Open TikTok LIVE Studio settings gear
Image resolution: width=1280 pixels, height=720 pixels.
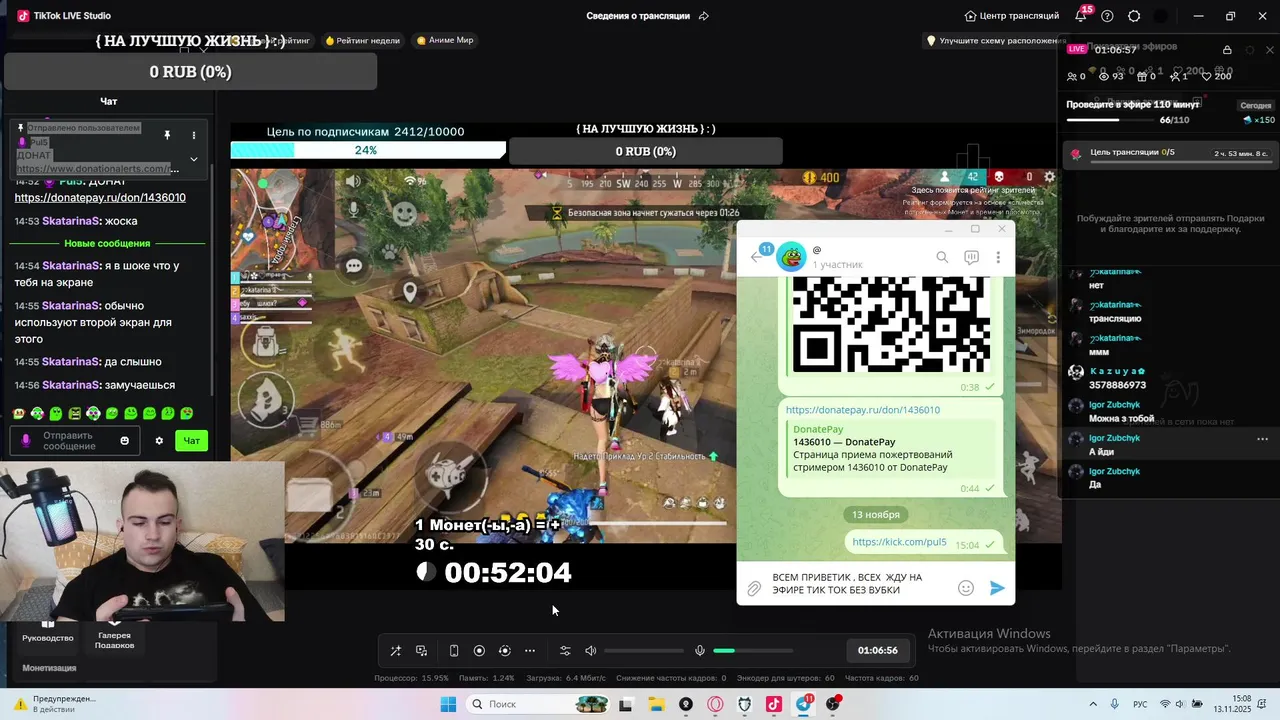coord(1134,16)
